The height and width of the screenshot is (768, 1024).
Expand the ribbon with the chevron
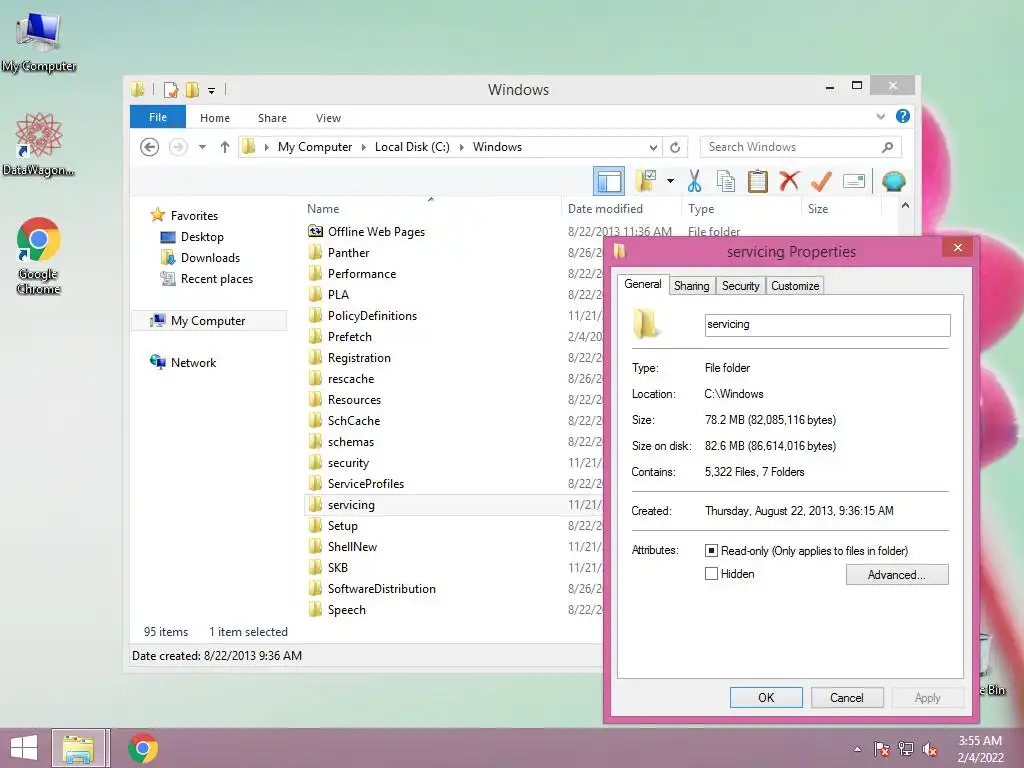tap(880, 116)
